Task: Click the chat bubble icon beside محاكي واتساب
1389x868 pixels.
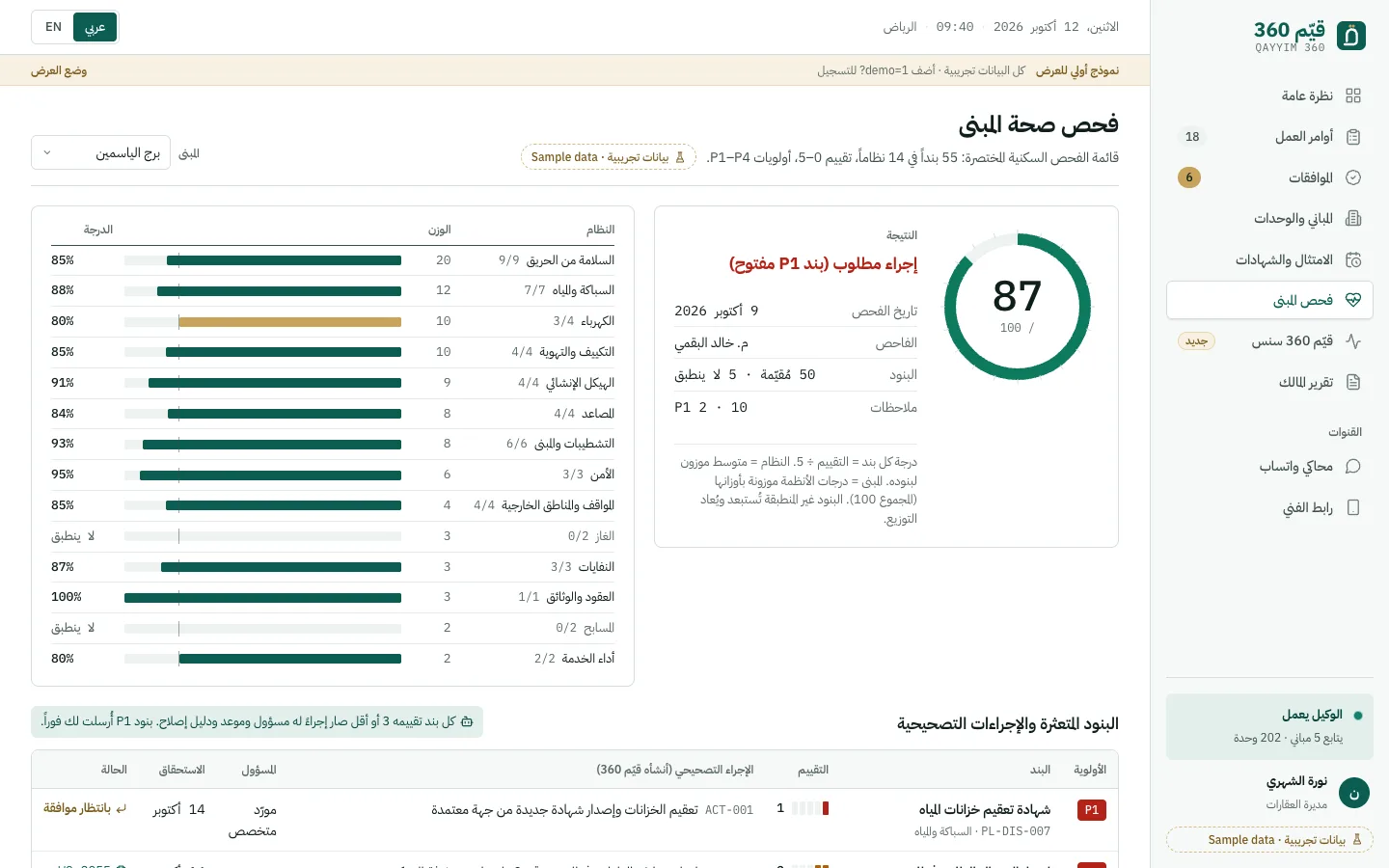Action: pyautogui.click(x=1353, y=467)
